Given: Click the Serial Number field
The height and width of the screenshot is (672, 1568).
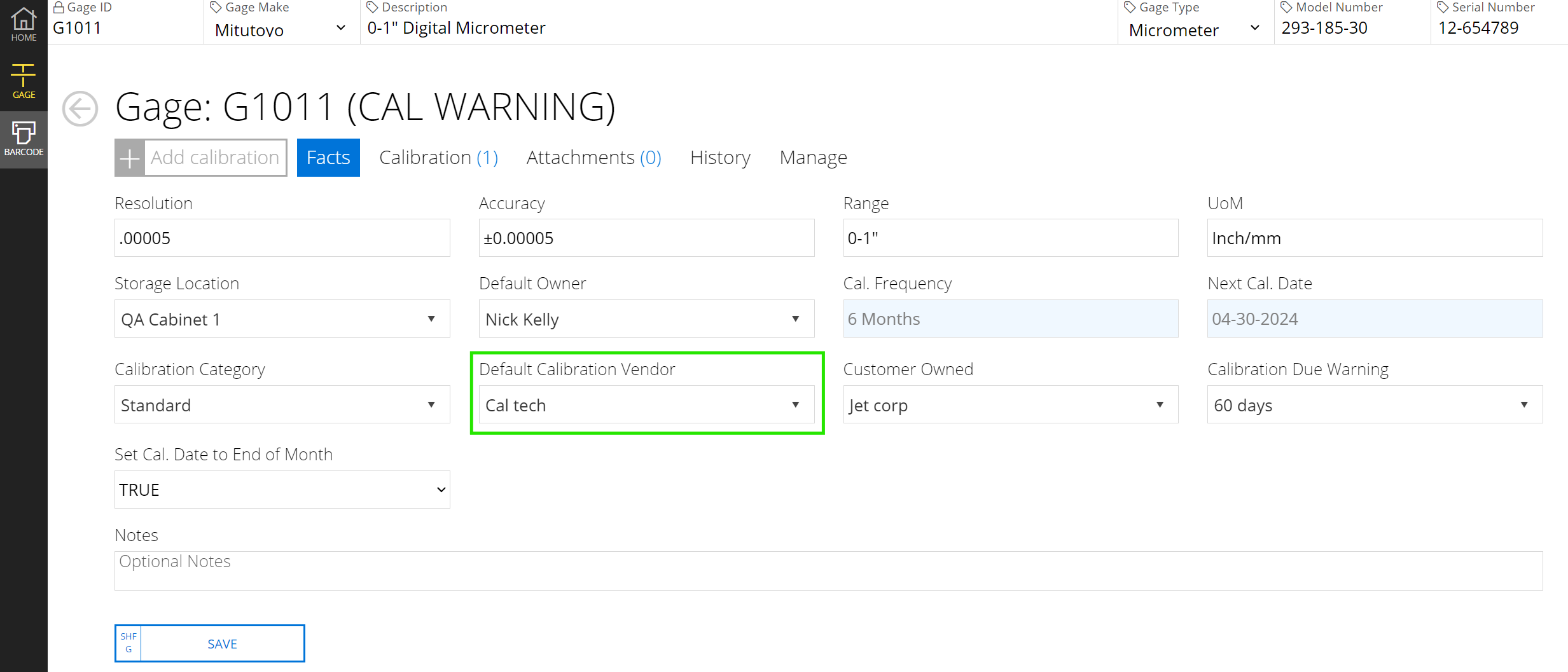Looking at the screenshot, I should (1499, 28).
